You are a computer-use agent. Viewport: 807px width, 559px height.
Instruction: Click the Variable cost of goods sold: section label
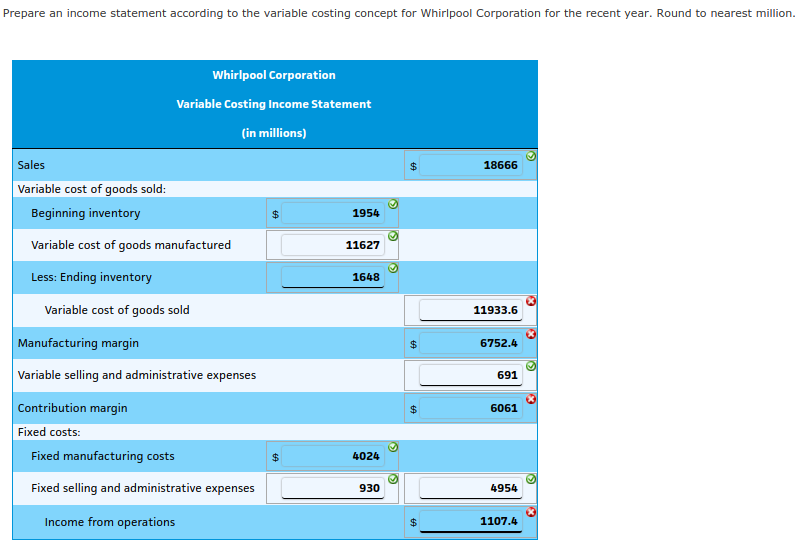pos(92,189)
